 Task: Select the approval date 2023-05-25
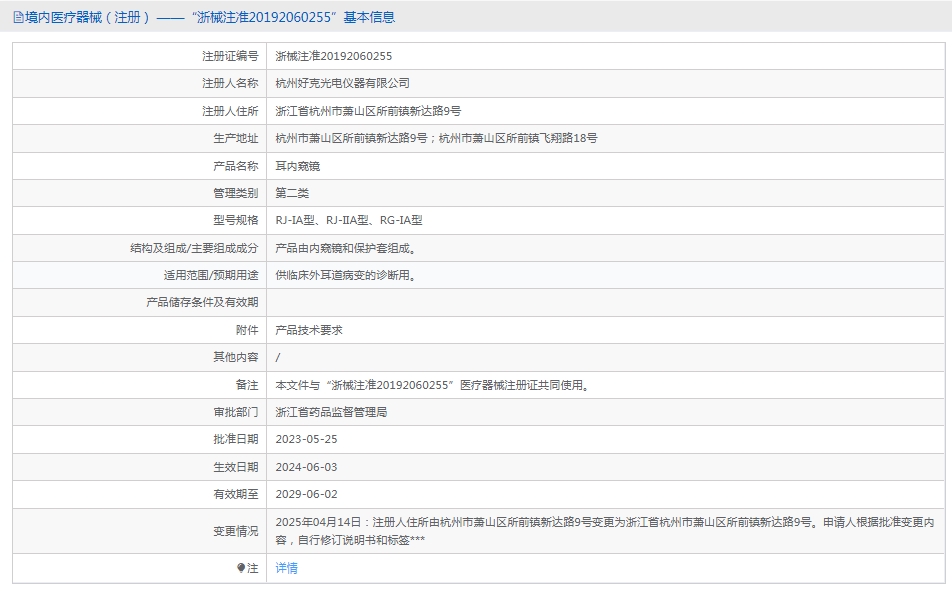(306, 439)
